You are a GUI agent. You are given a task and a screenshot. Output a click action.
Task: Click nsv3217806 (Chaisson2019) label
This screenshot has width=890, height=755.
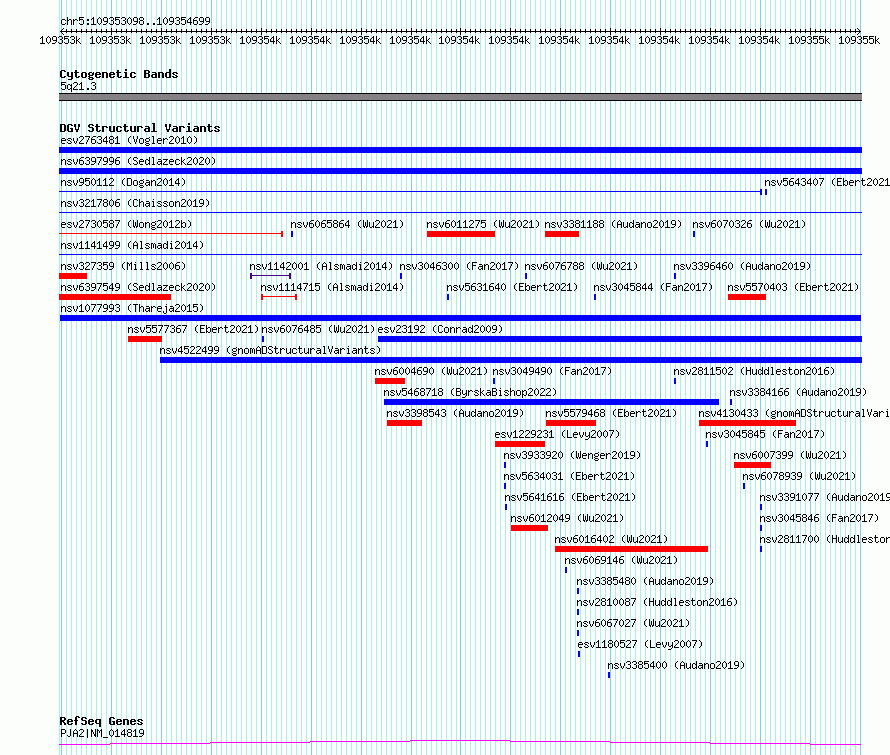coord(135,203)
